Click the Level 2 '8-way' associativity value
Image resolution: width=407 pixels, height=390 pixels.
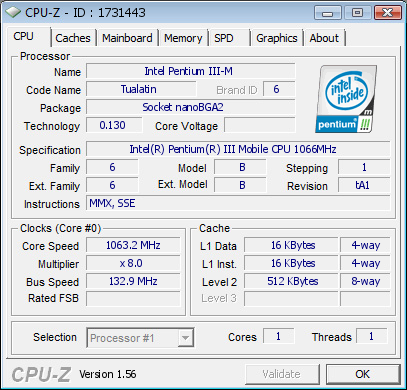coord(365,281)
